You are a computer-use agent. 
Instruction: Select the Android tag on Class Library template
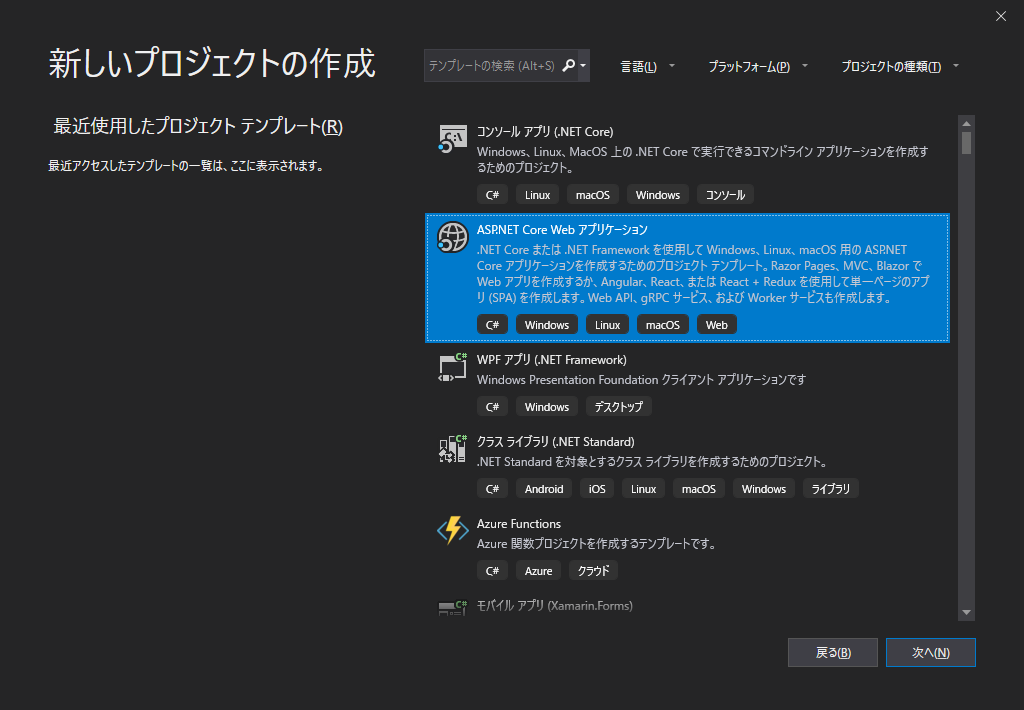[543, 488]
